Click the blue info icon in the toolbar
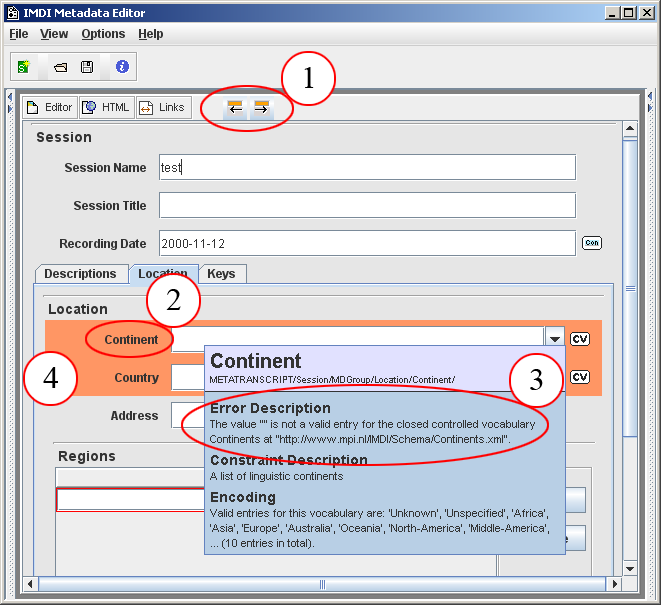The height and width of the screenshot is (605, 661). pyautogui.click(x=122, y=67)
